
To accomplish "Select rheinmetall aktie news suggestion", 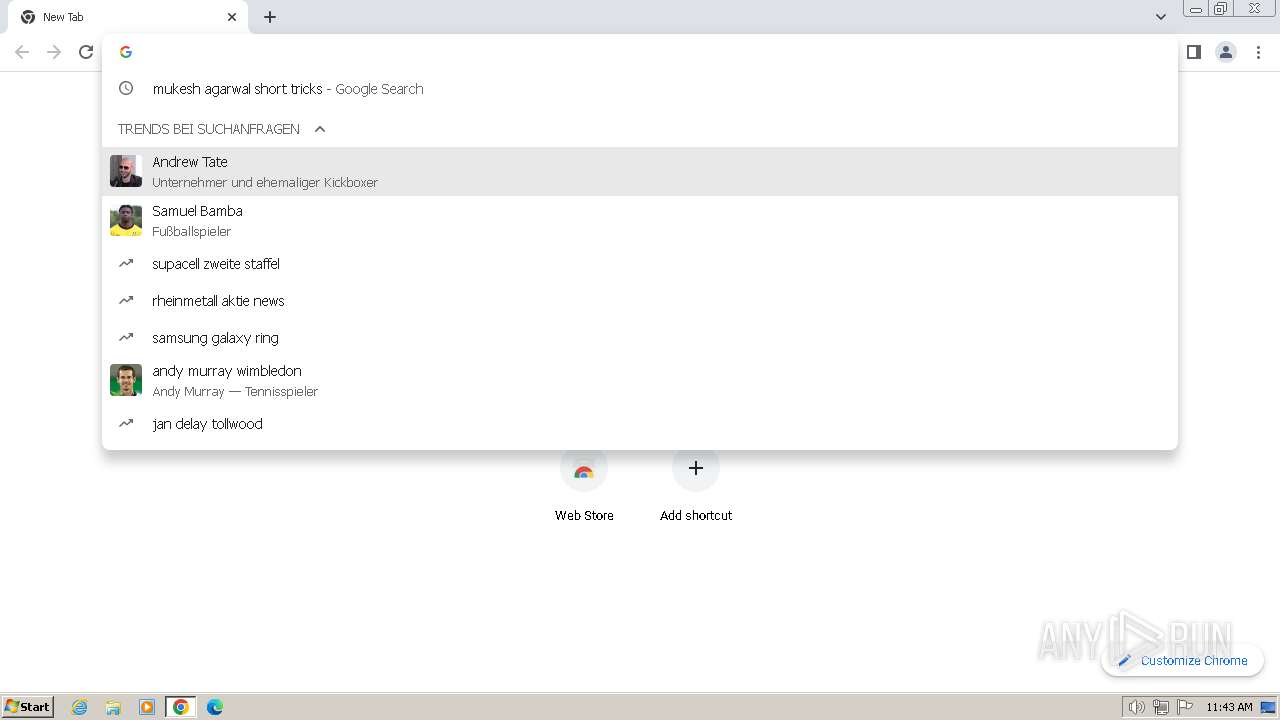I will click(x=640, y=301).
